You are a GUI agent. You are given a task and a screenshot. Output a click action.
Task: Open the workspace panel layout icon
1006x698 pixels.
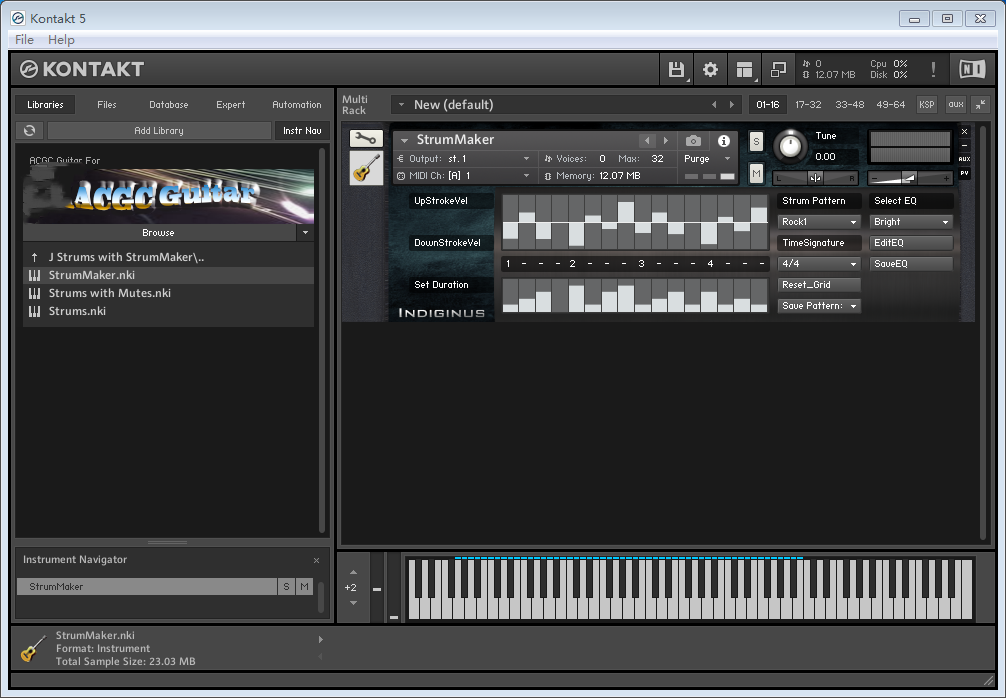[x=744, y=69]
